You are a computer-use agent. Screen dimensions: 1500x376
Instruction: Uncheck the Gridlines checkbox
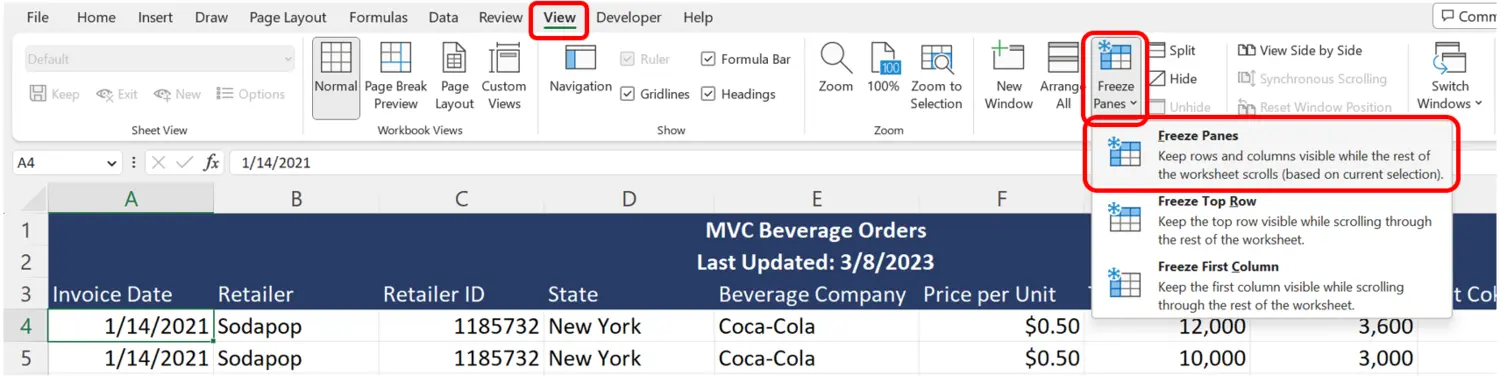(x=628, y=94)
